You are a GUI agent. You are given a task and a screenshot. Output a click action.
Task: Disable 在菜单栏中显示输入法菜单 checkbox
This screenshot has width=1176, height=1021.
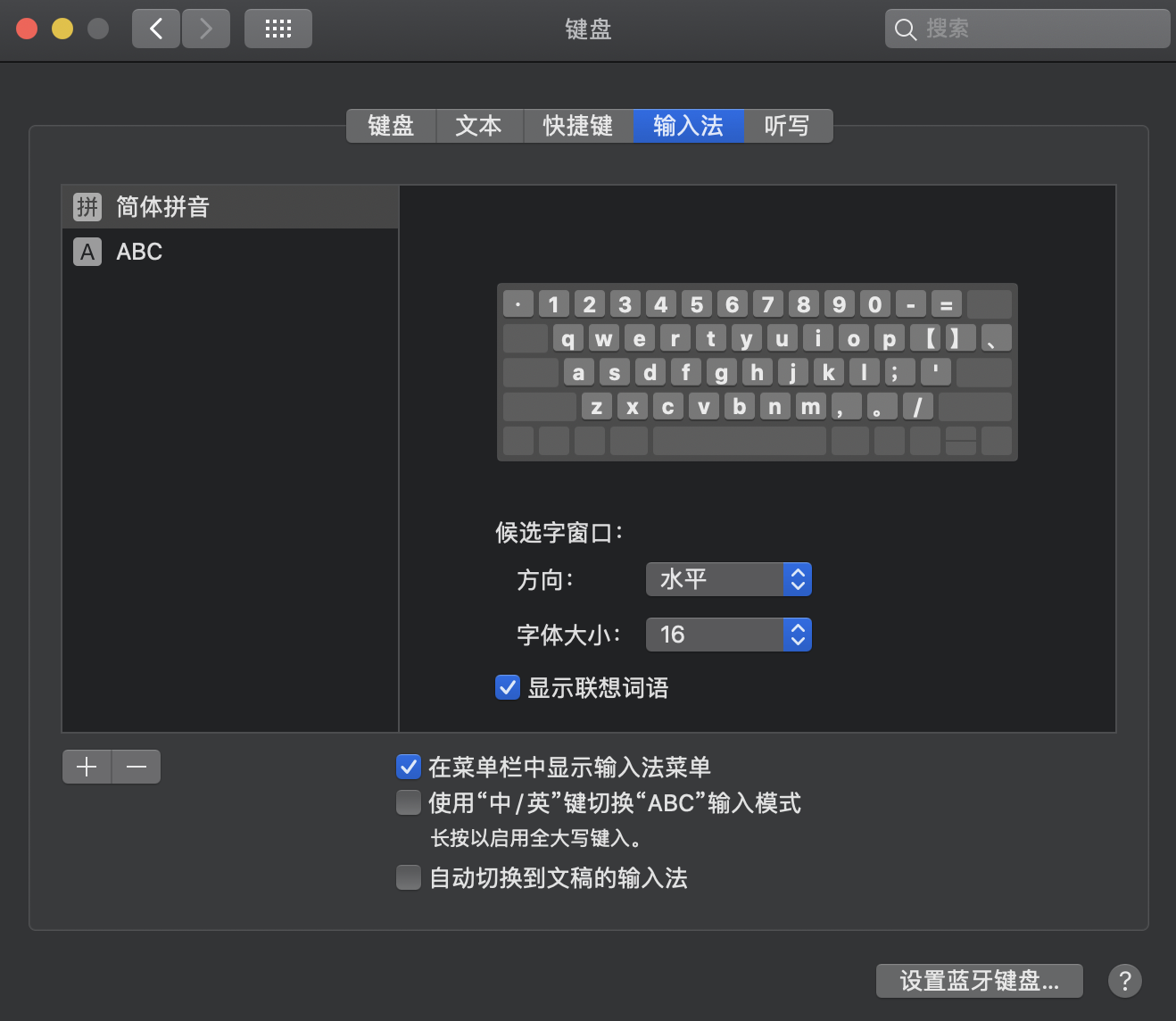click(409, 767)
